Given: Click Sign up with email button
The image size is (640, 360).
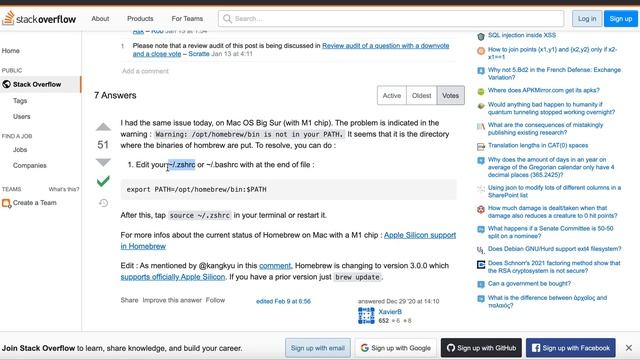Looking at the screenshot, I should click(x=318, y=348).
